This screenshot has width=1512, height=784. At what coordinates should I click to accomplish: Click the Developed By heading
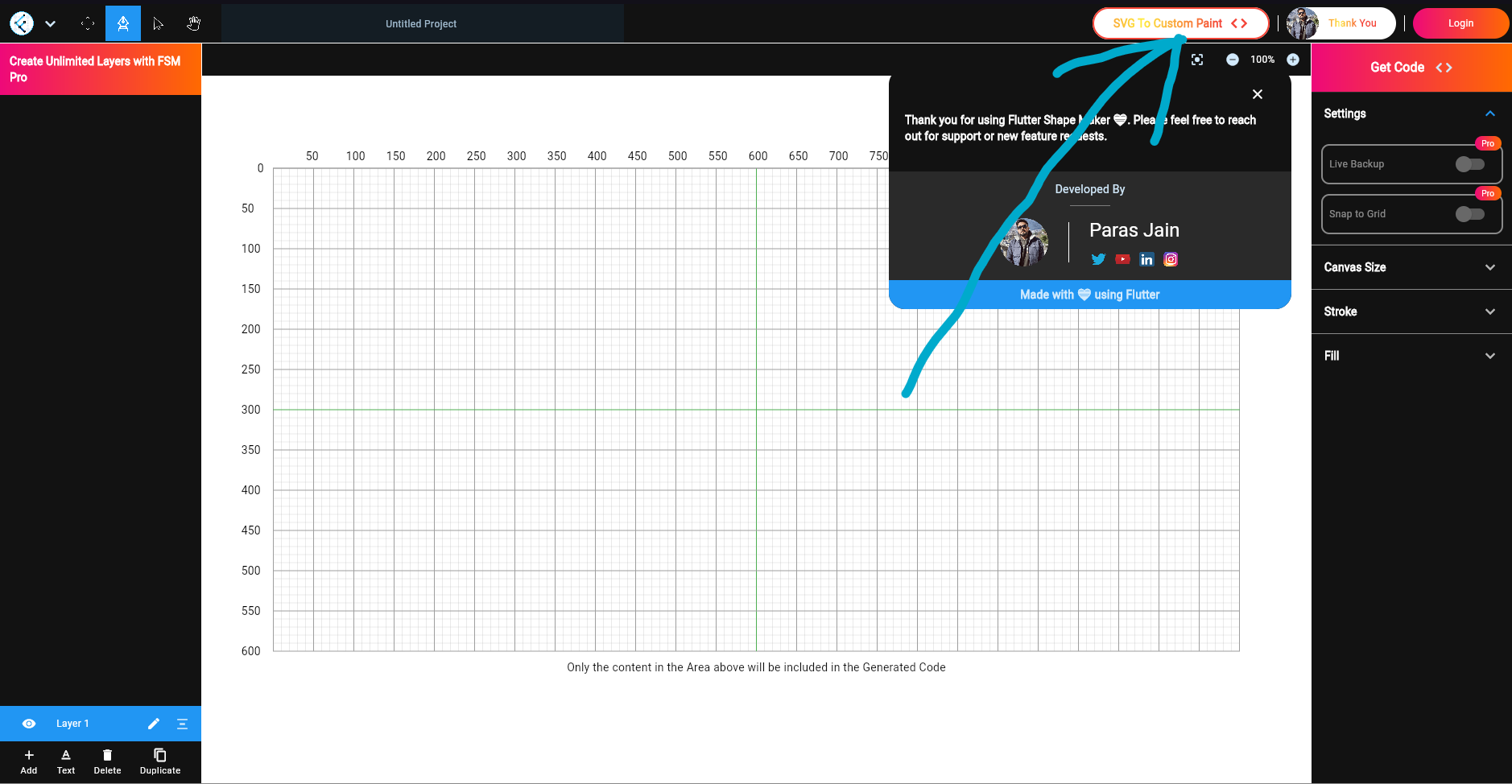[1090, 189]
